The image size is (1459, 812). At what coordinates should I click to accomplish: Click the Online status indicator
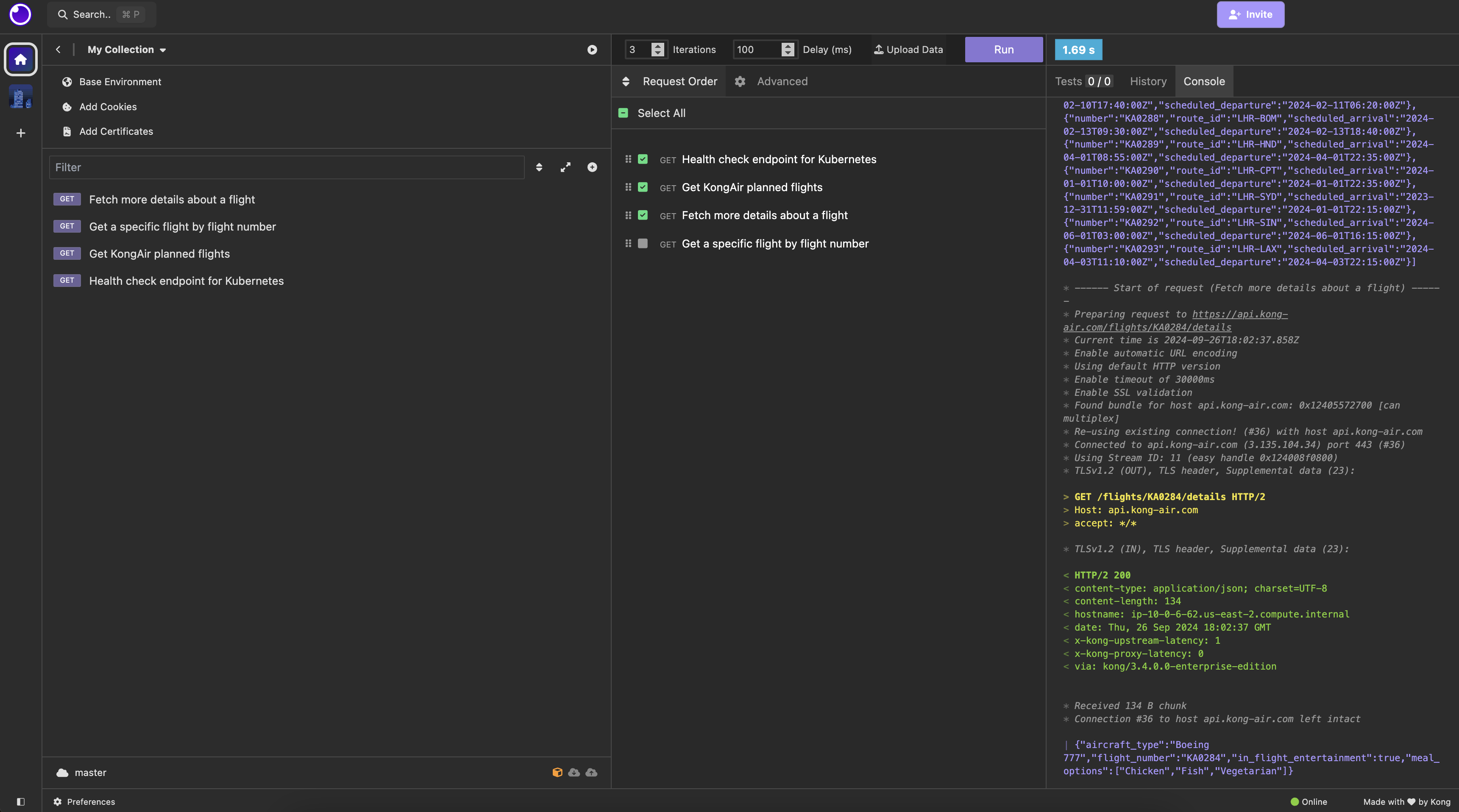(x=1309, y=801)
